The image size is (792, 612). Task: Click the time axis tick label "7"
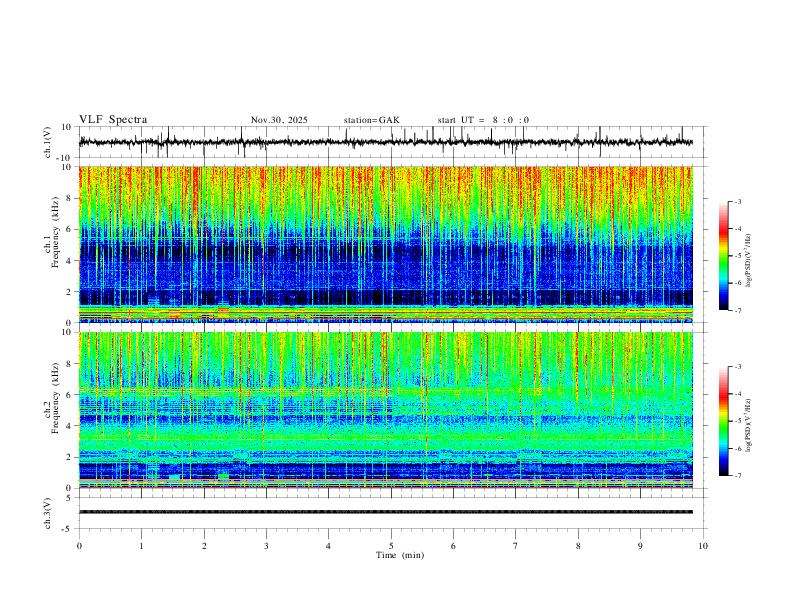[516, 546]
